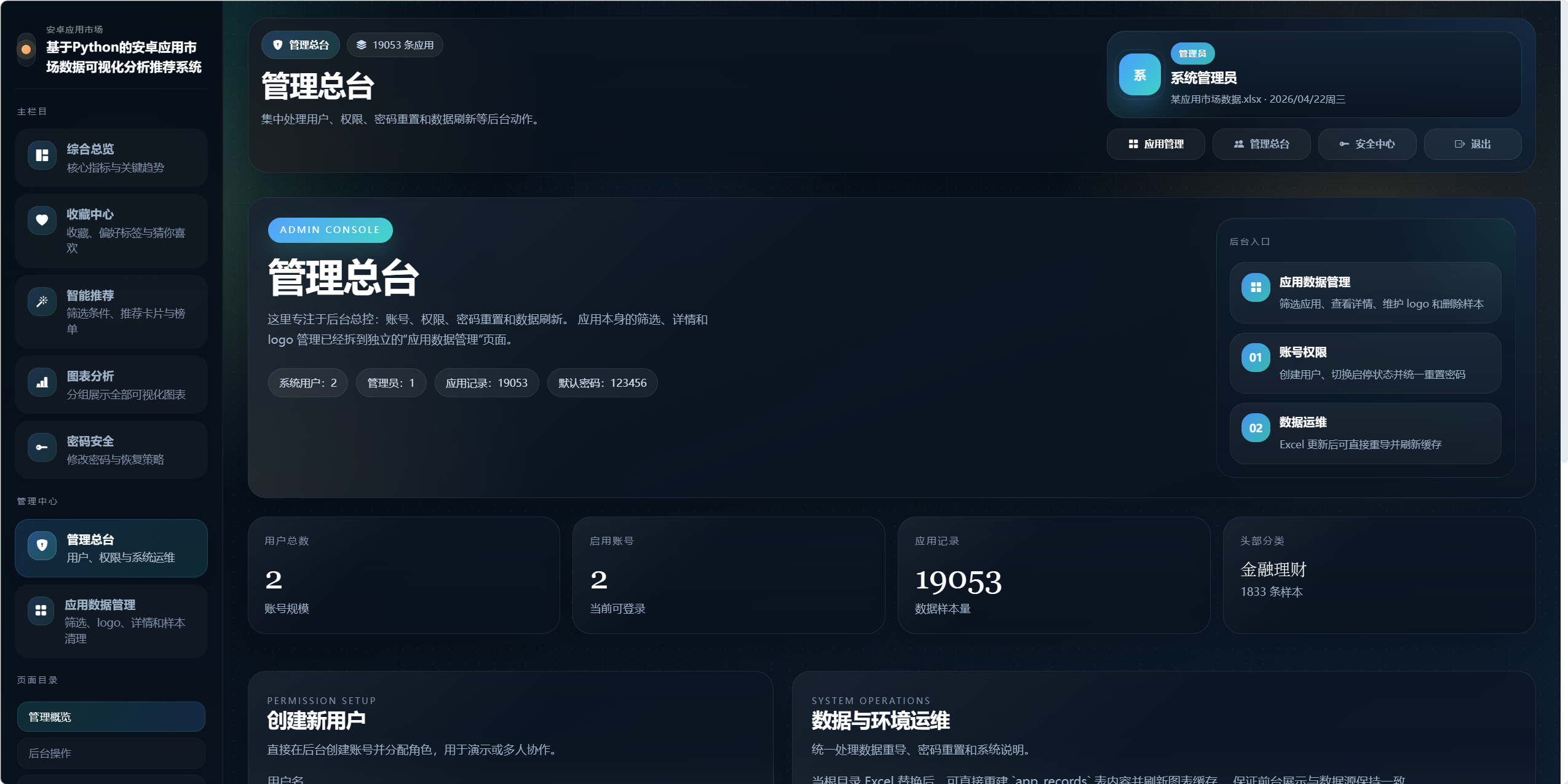Viewport: 1568px width, 784px height.
Task: Click the 应用数据管理 four-squares sidebar icon
Action: pos(41,611)
